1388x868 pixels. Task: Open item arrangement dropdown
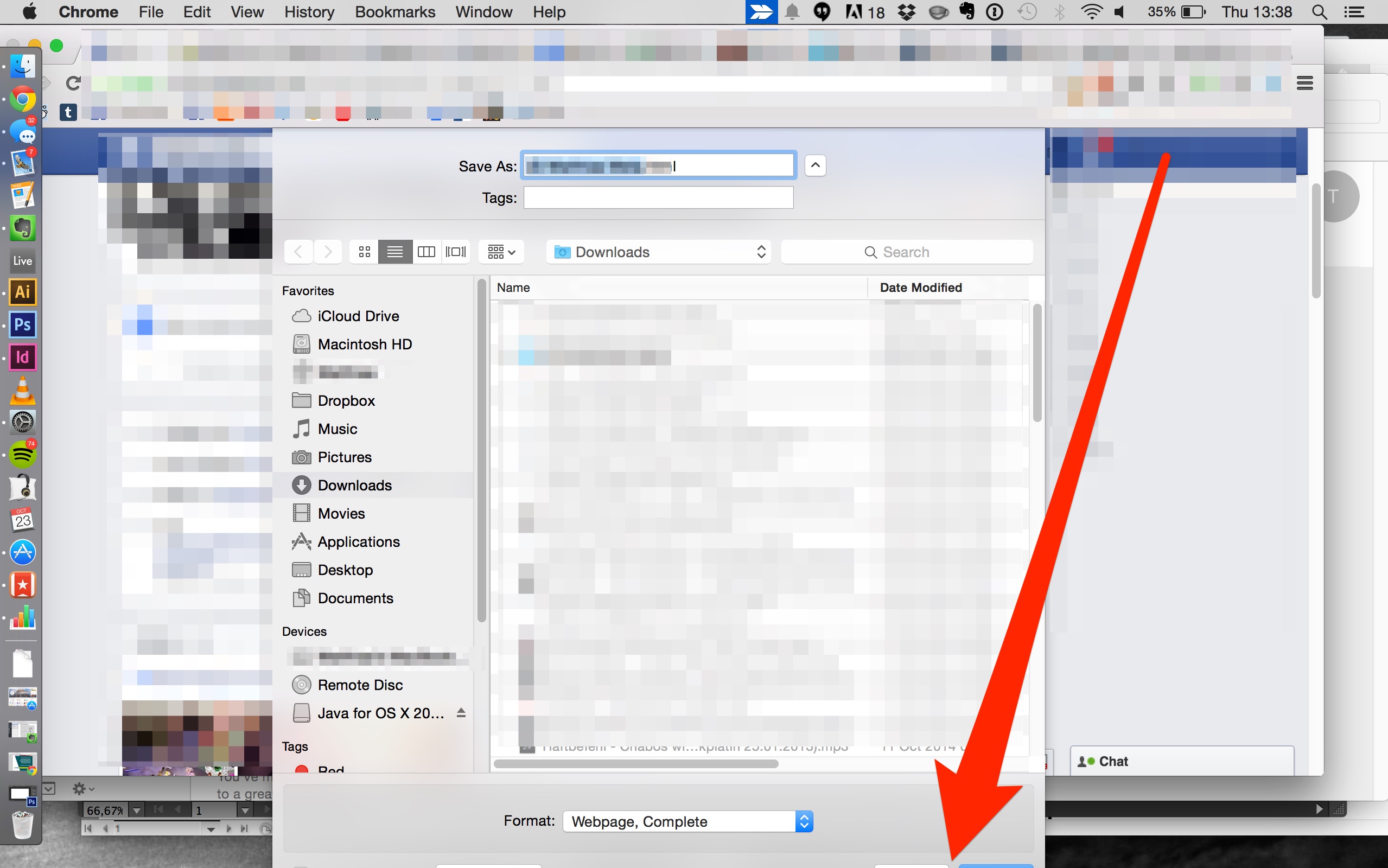click(501, 251)
